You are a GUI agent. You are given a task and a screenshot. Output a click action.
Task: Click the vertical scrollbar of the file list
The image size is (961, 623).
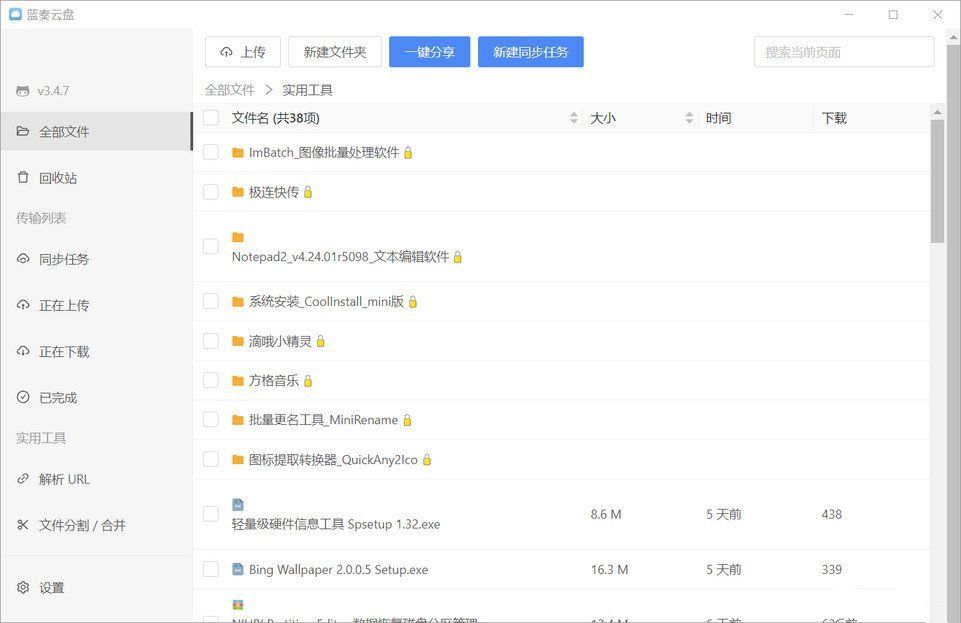pyautogui.click(x=937, y=180)
